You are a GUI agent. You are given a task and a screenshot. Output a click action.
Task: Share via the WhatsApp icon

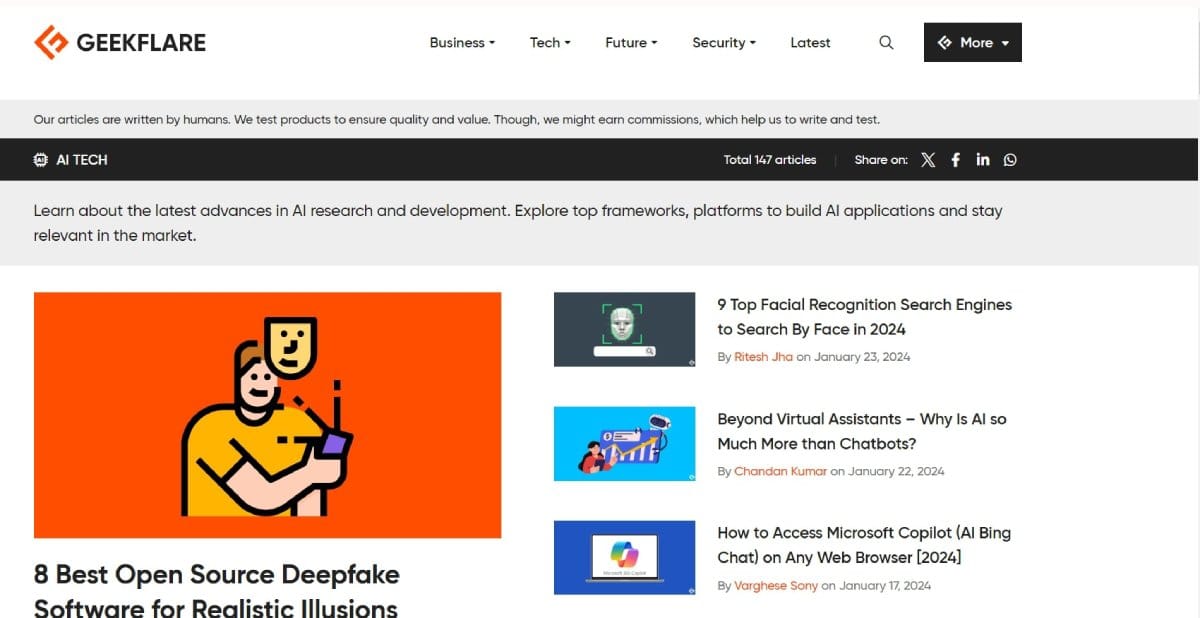[x=1010, y=159]
